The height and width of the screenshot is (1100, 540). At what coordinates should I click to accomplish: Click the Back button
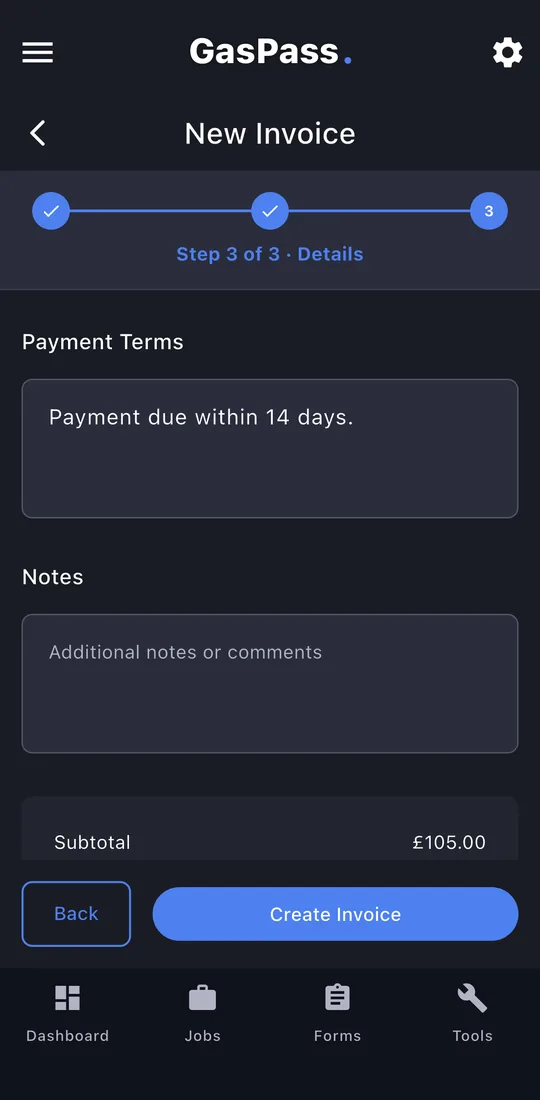(x=76, y=913)
